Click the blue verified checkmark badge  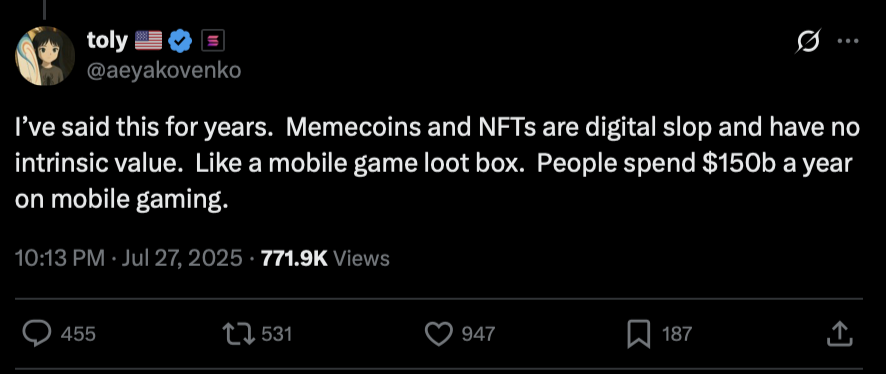point(181,41)
